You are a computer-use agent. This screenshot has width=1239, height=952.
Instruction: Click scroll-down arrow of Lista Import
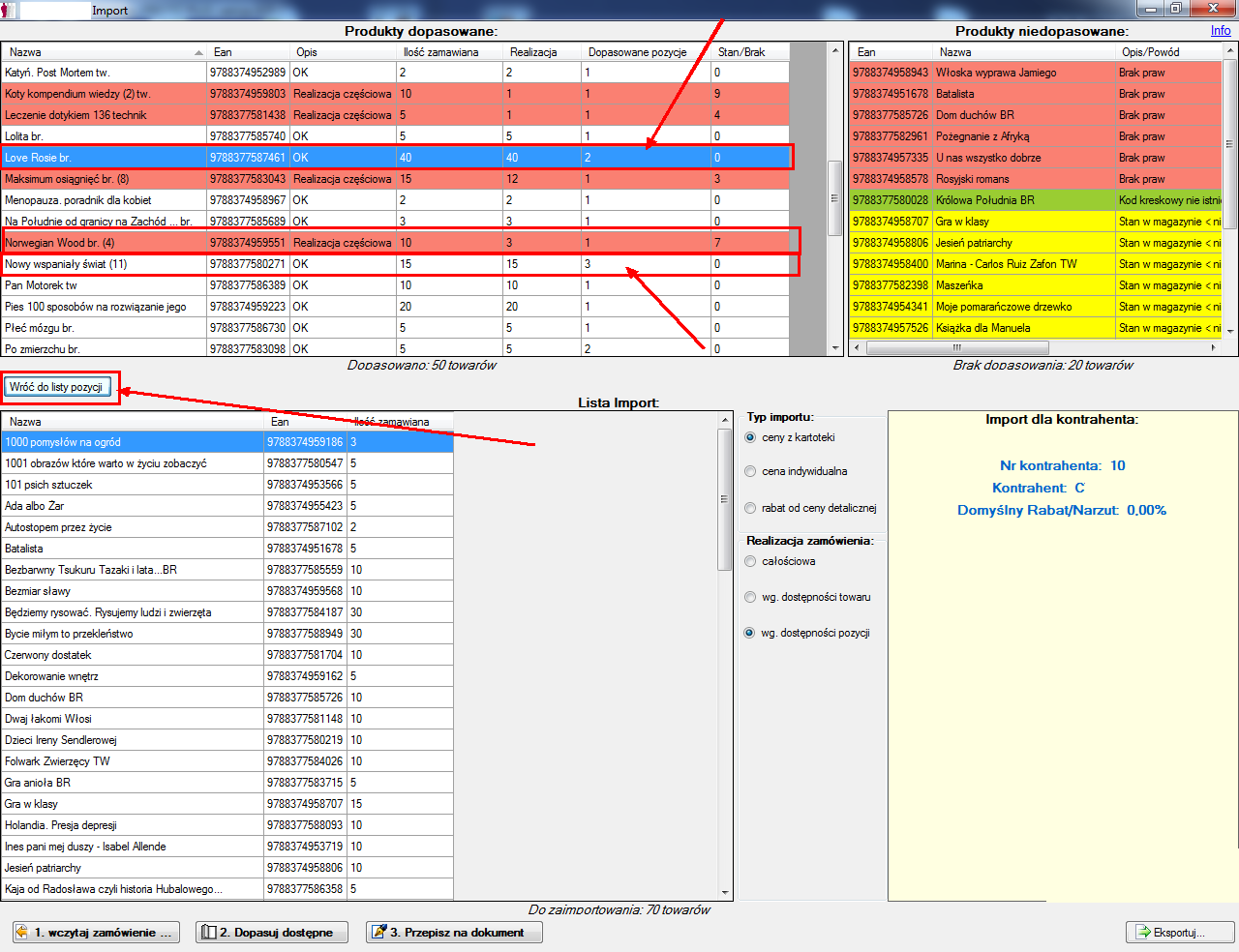pyautogui.click(x=725, y=893)
